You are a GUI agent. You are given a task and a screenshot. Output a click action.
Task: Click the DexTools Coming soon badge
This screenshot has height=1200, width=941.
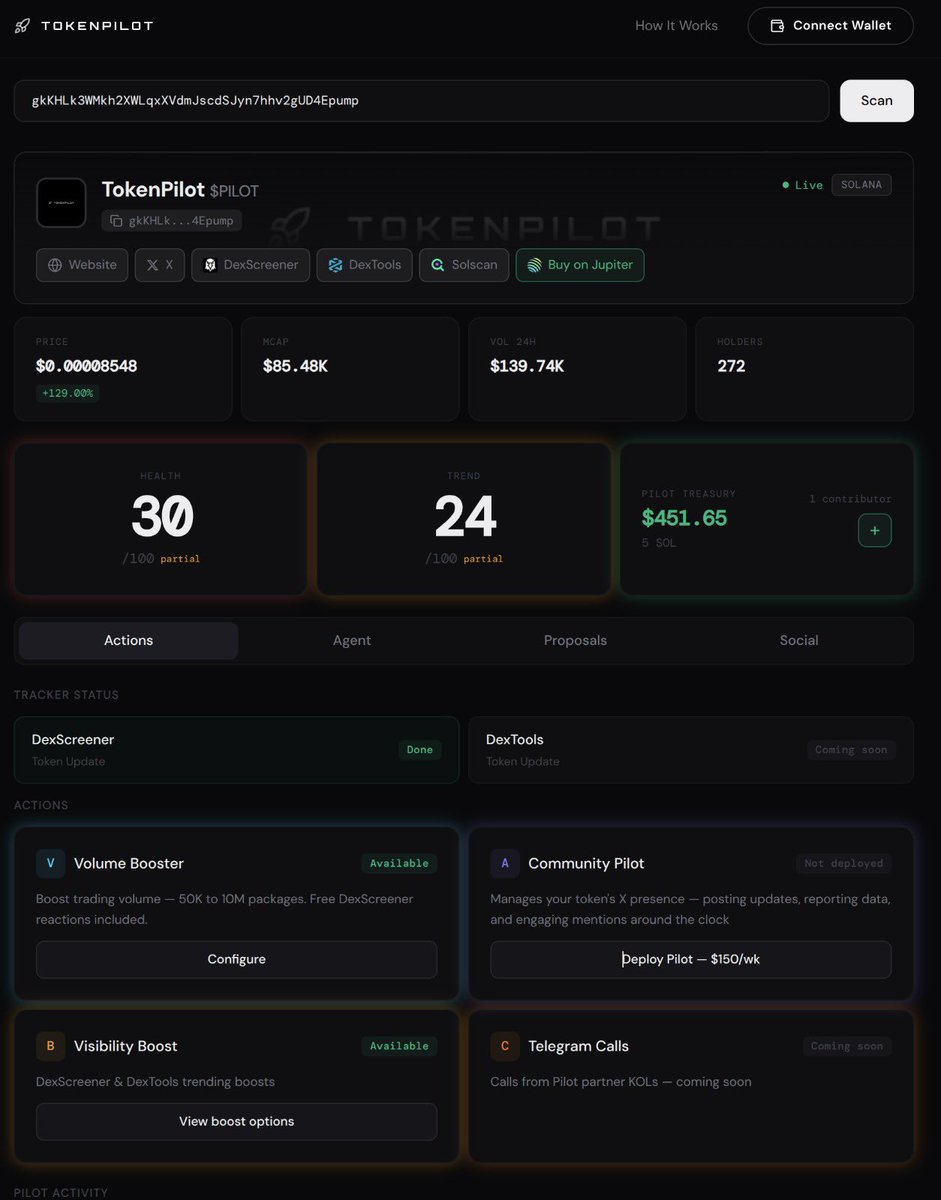tap(851, 750)
